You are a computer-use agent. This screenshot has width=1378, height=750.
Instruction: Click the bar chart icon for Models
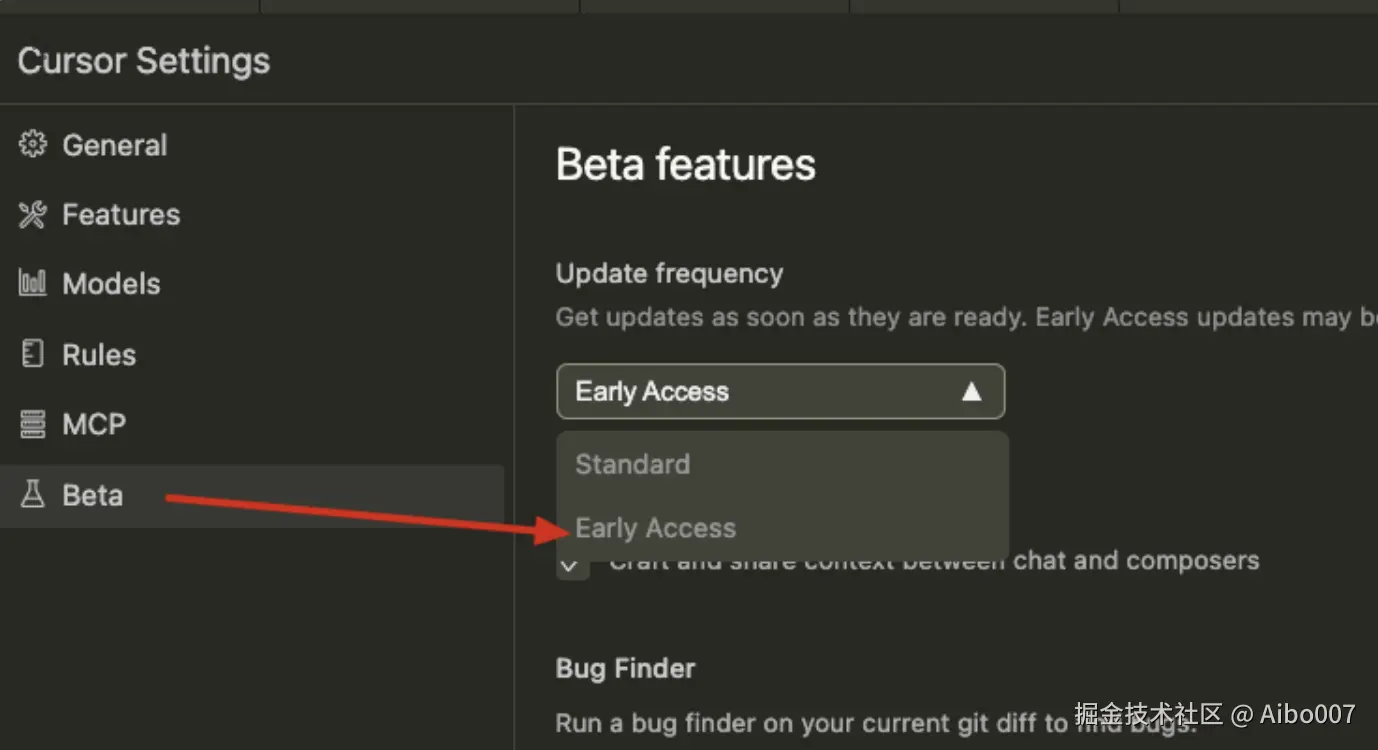tap(33, 284)
